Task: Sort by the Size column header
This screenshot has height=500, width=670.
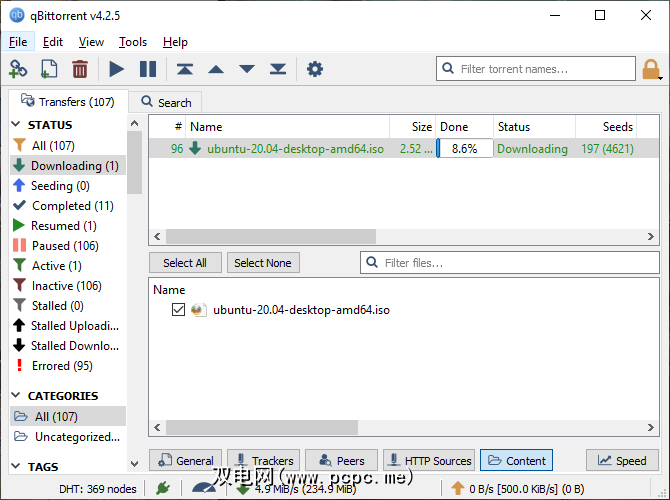Action: (x=412, y=126)
